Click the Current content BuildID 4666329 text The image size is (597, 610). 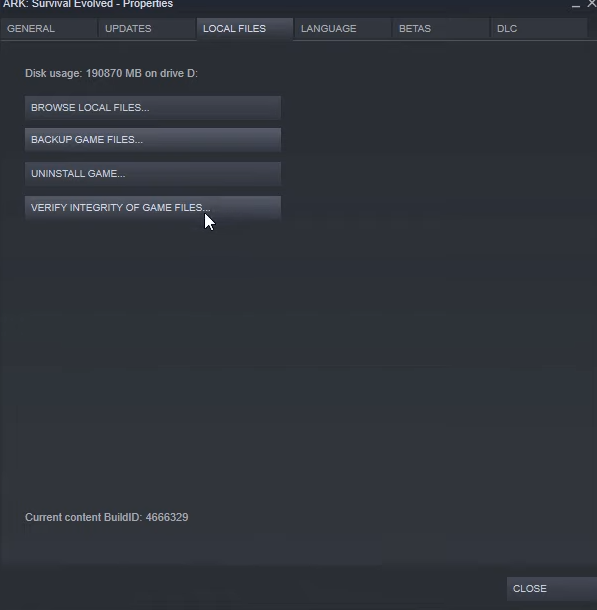point(107,517)
